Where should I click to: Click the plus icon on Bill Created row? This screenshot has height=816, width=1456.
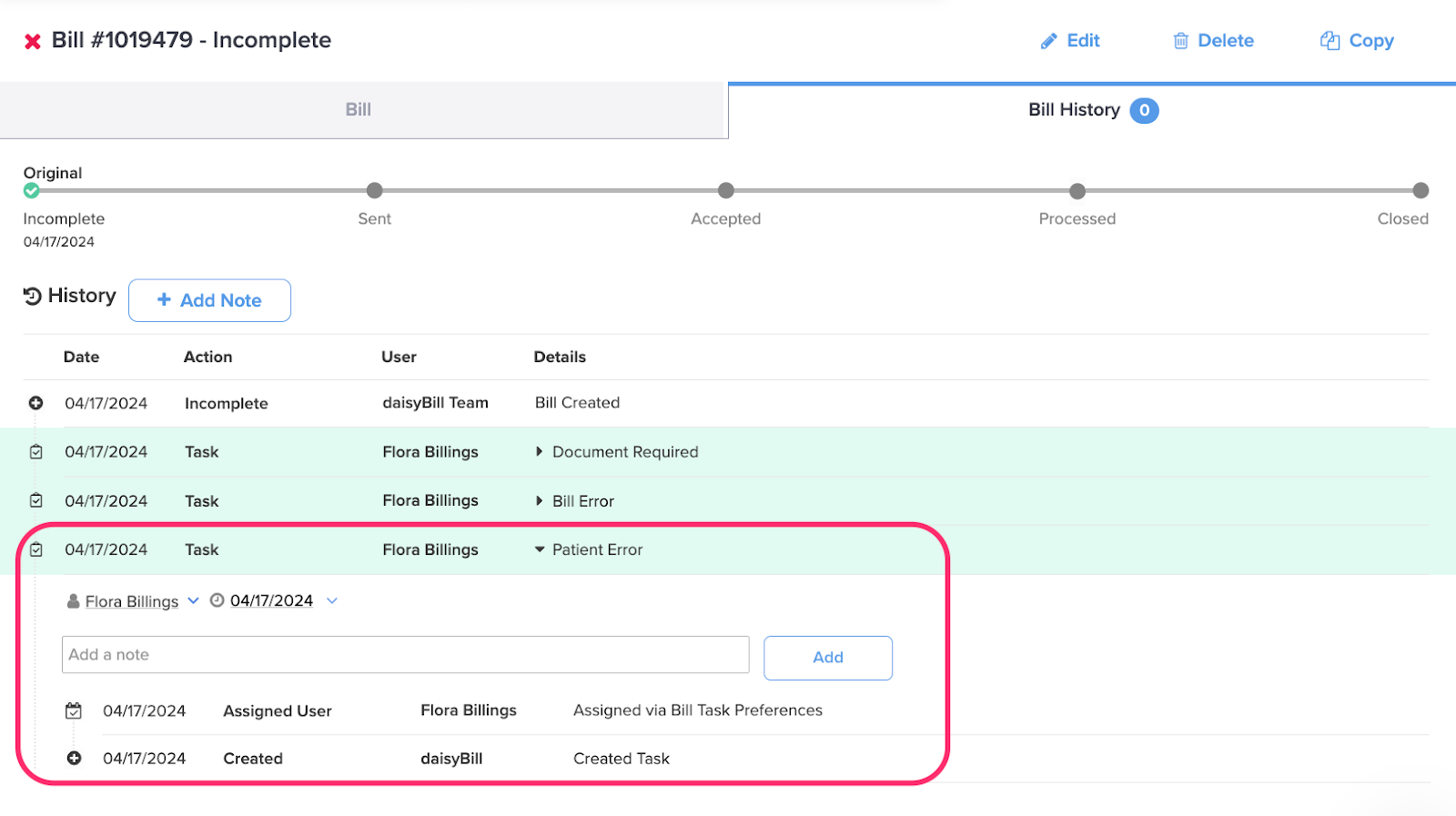(35, 403)
